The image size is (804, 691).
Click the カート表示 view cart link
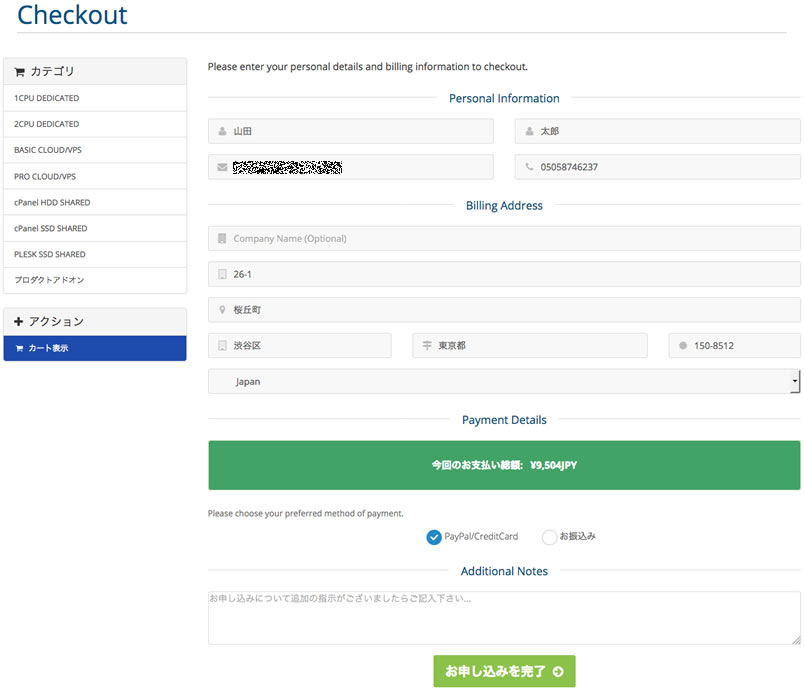point(48,348)
